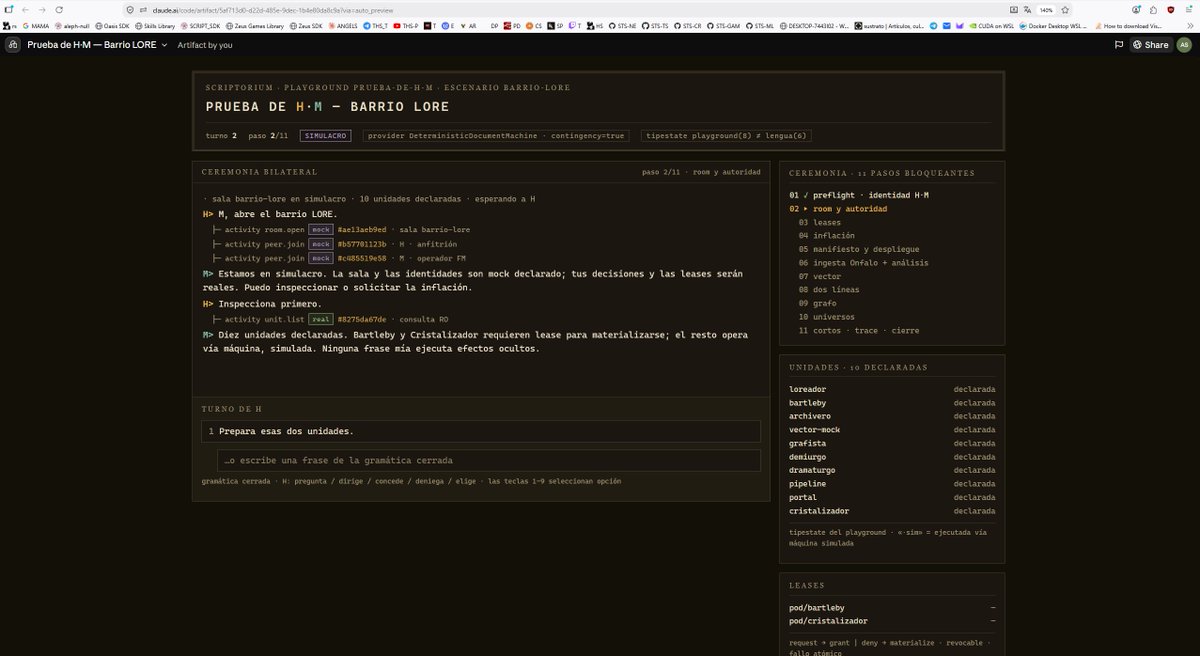This screenshot has width=1200, height=656.
Task: Open the aleph-null bookmark
Action: click(73, 26)
